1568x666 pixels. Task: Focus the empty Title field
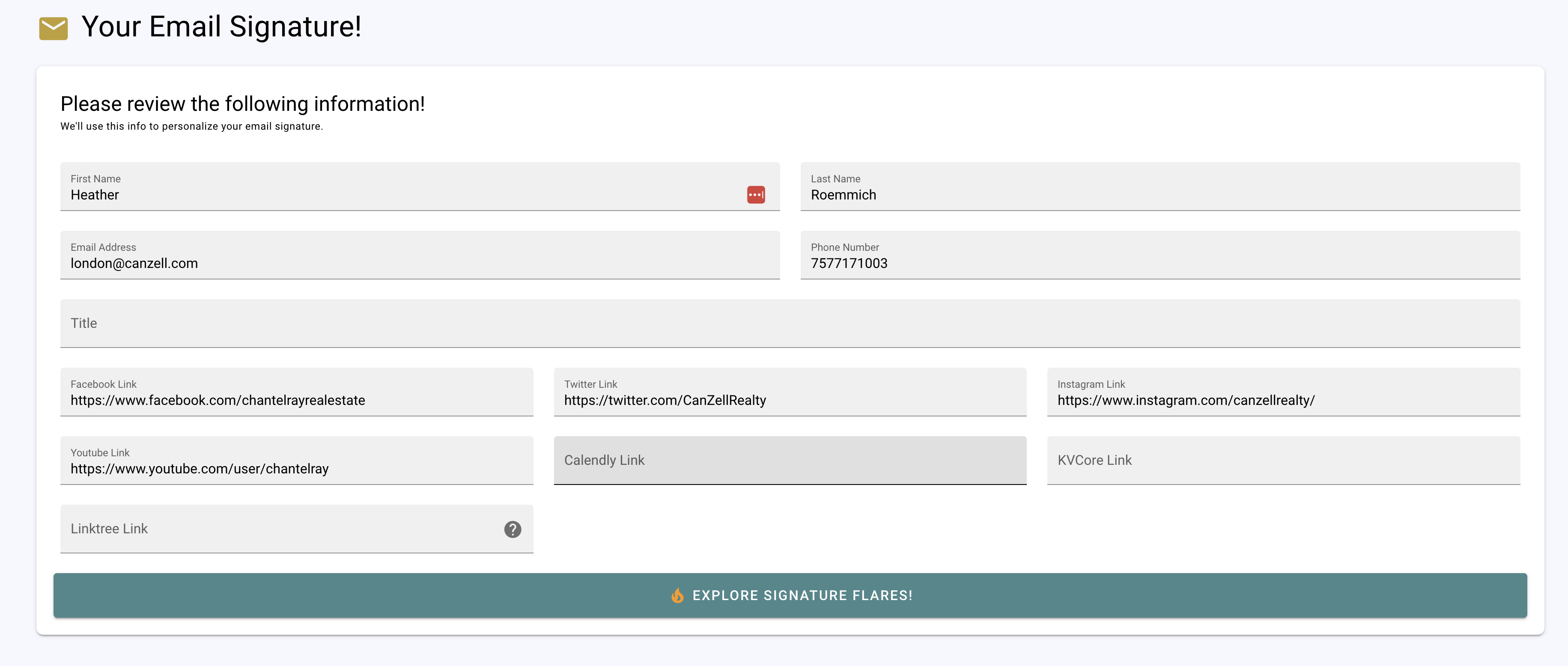(790, 324)
